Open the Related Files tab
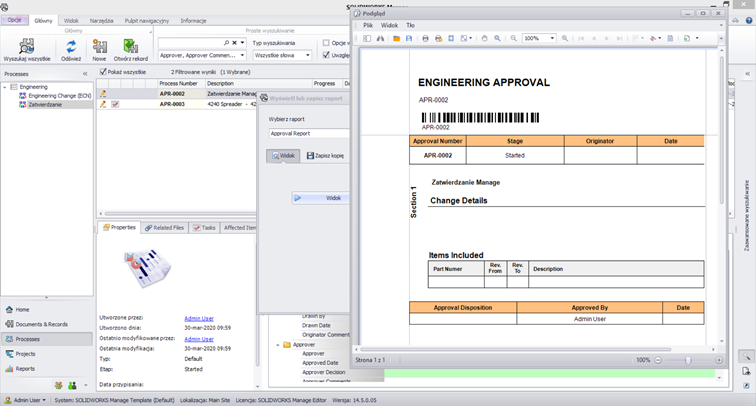 pos(164,228)
